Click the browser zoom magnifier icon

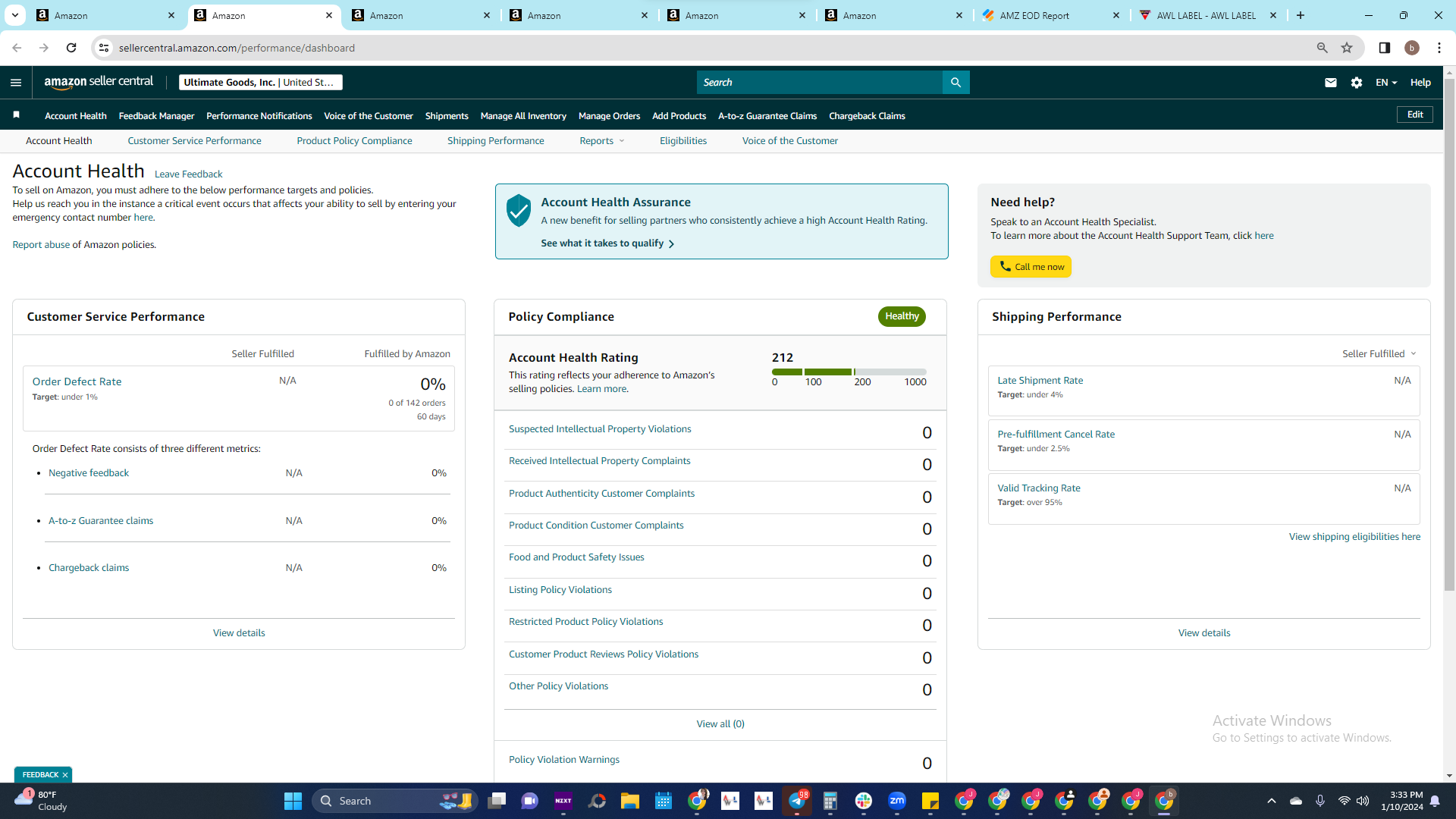click(1323, 48)
